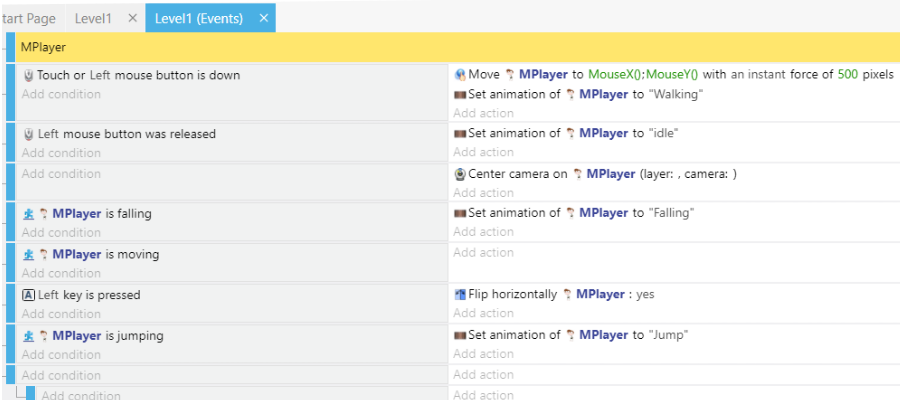This screenshot has width=900, height=400.
Task: Click the platformer icon in MPlayer is falling
Action: [28, 214]
